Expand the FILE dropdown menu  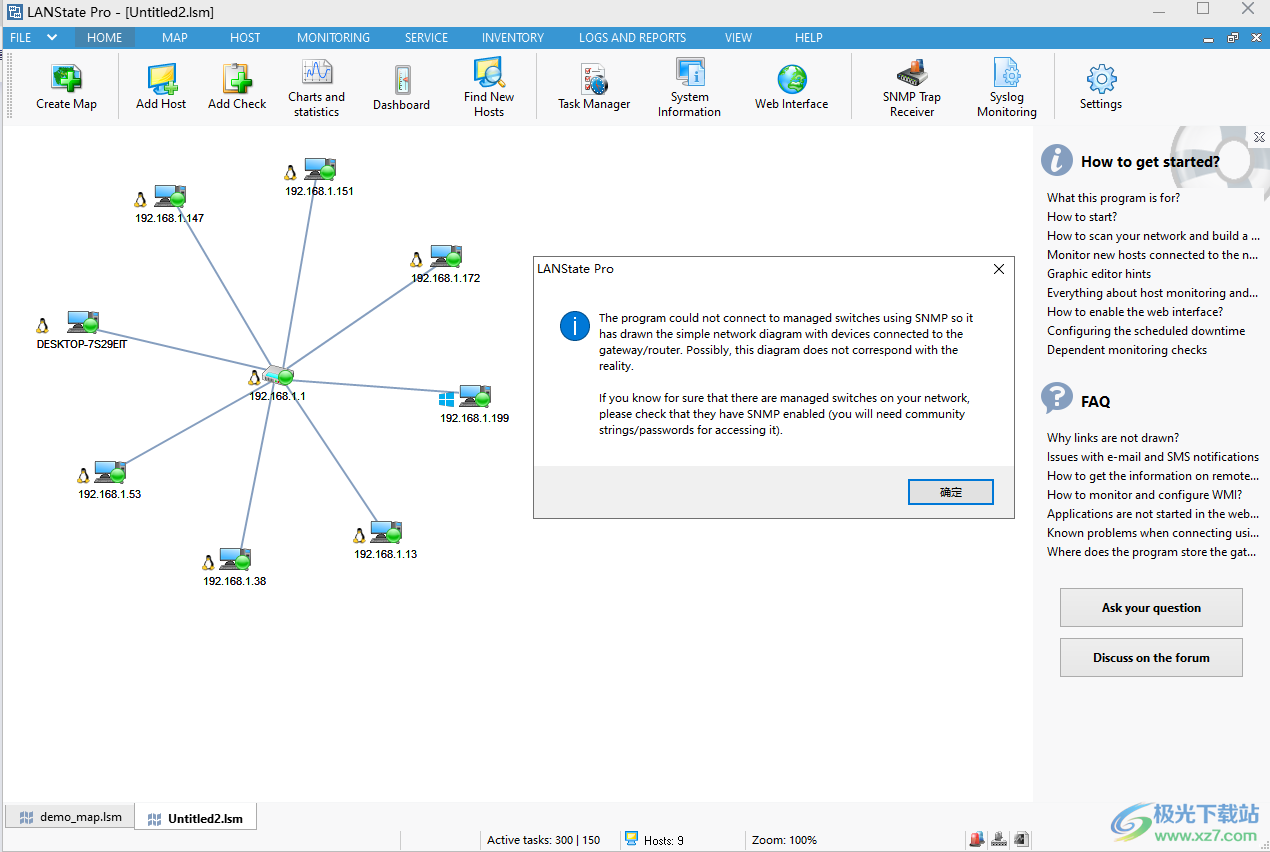(33, 38)
